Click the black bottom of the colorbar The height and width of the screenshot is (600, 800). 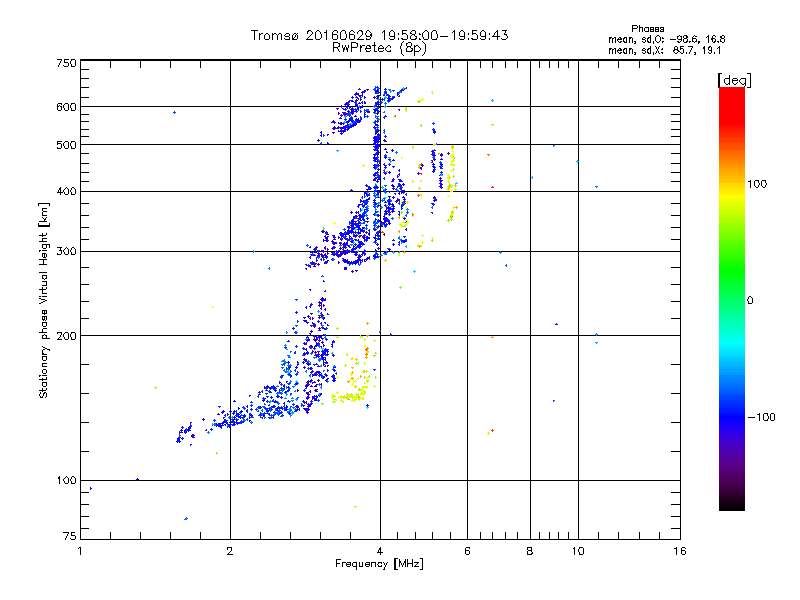732,503
